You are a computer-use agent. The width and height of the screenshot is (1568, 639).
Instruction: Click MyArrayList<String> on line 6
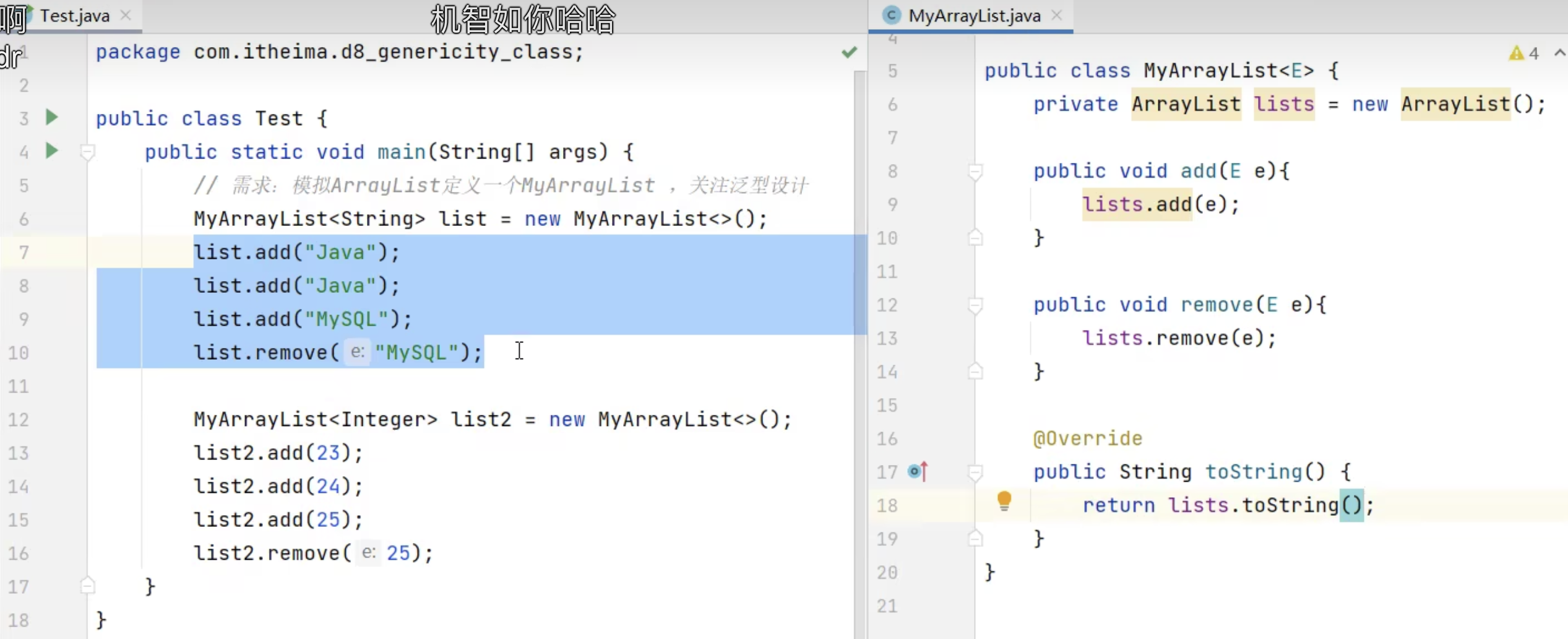click(309, 219)
